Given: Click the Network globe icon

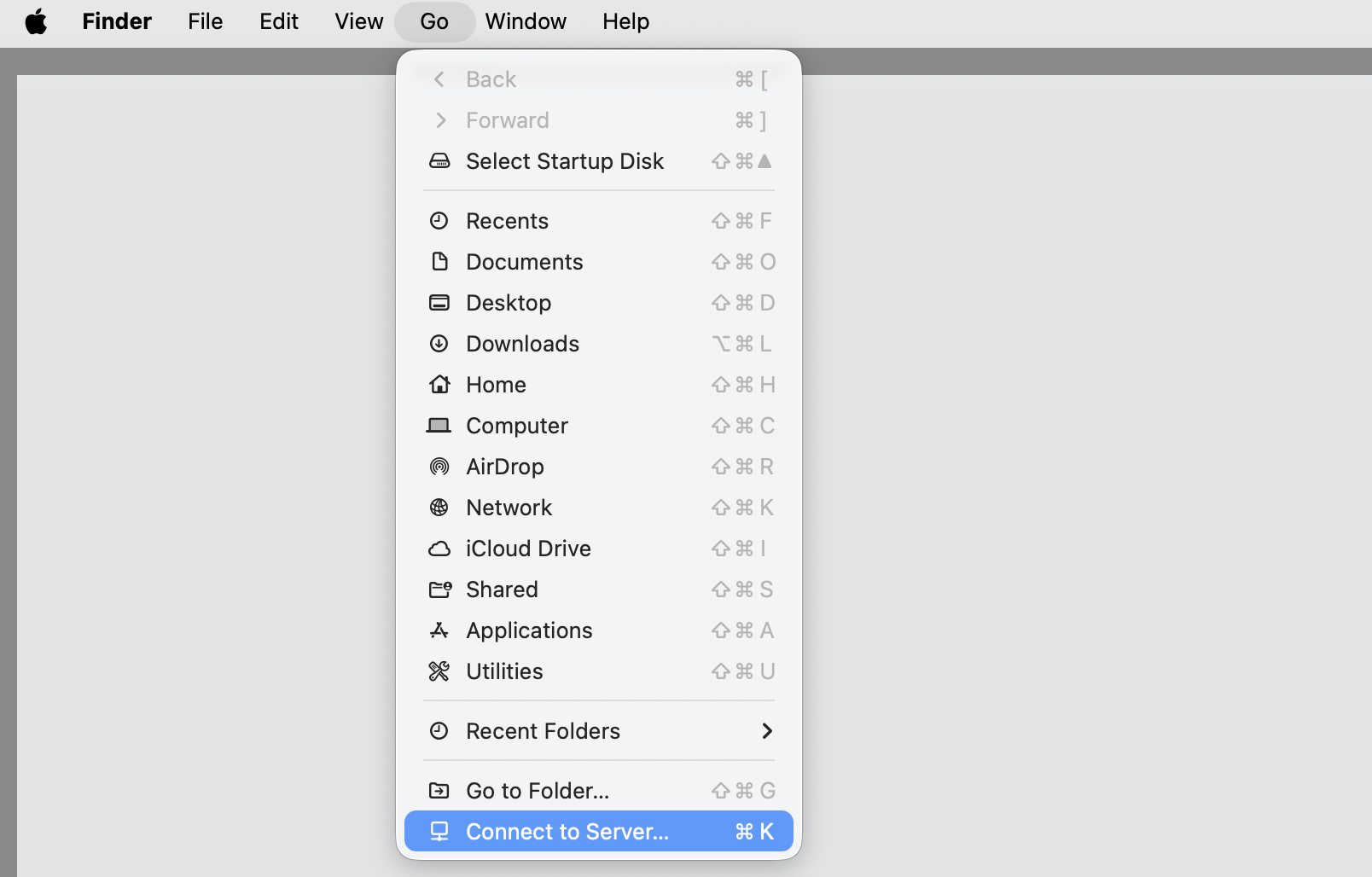Looking at the screenshot, I should [439, 507].
